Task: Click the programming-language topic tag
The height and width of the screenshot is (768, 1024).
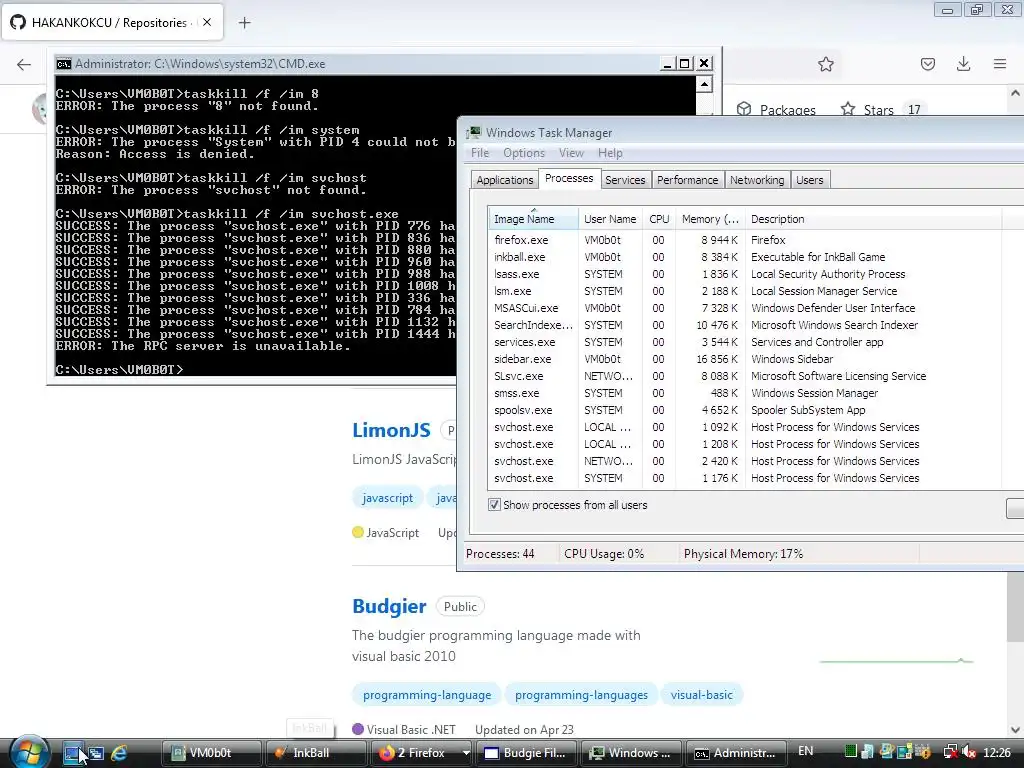Action: coord(426,695)
